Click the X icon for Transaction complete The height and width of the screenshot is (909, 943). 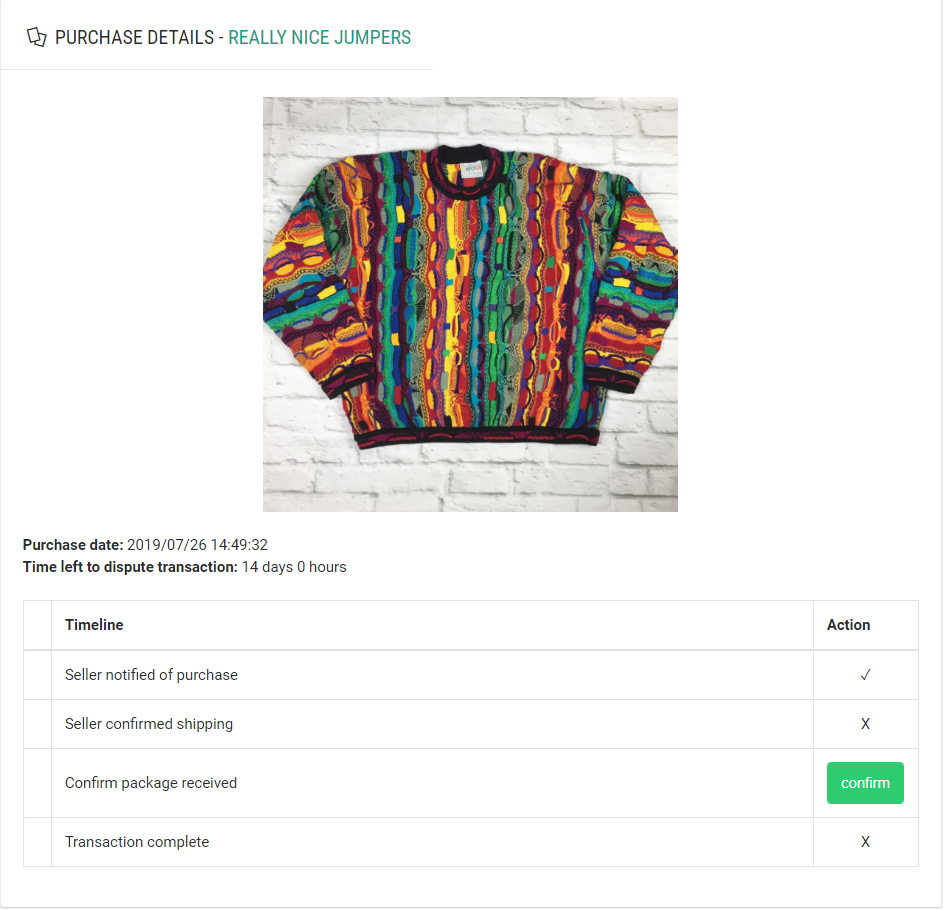[x=865, y=842]
